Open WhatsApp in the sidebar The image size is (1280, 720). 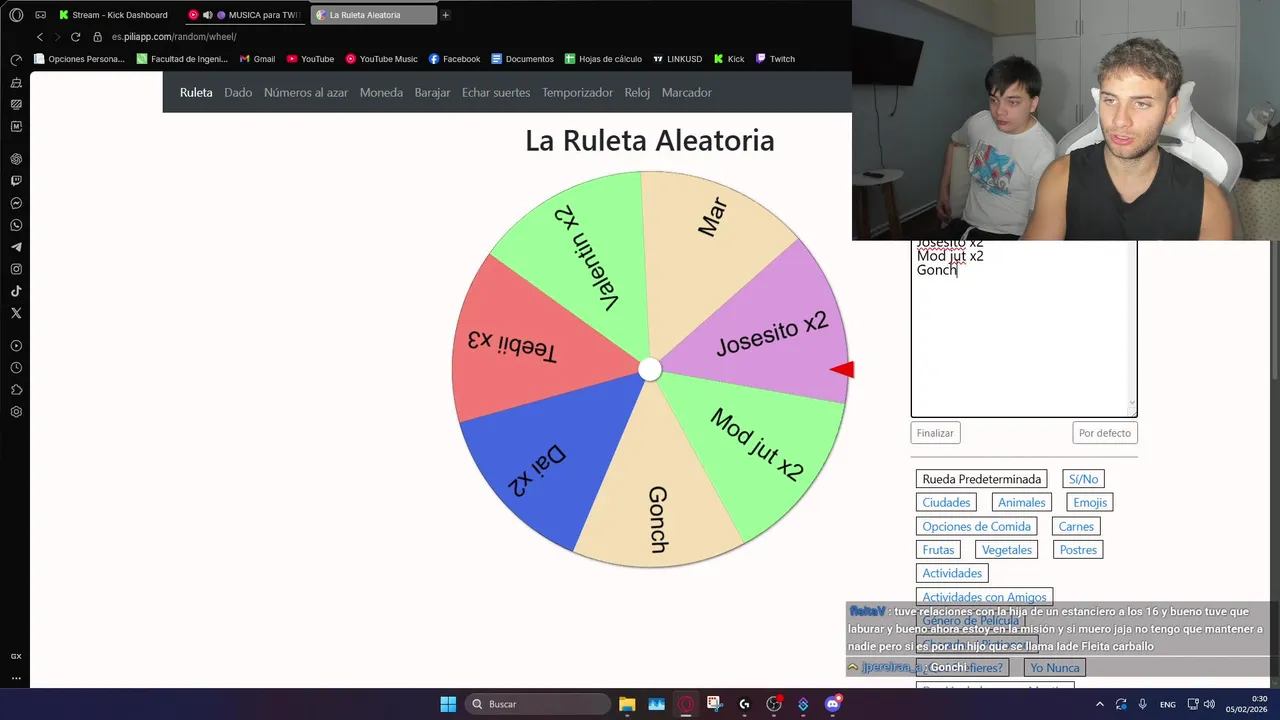point(16,225)
